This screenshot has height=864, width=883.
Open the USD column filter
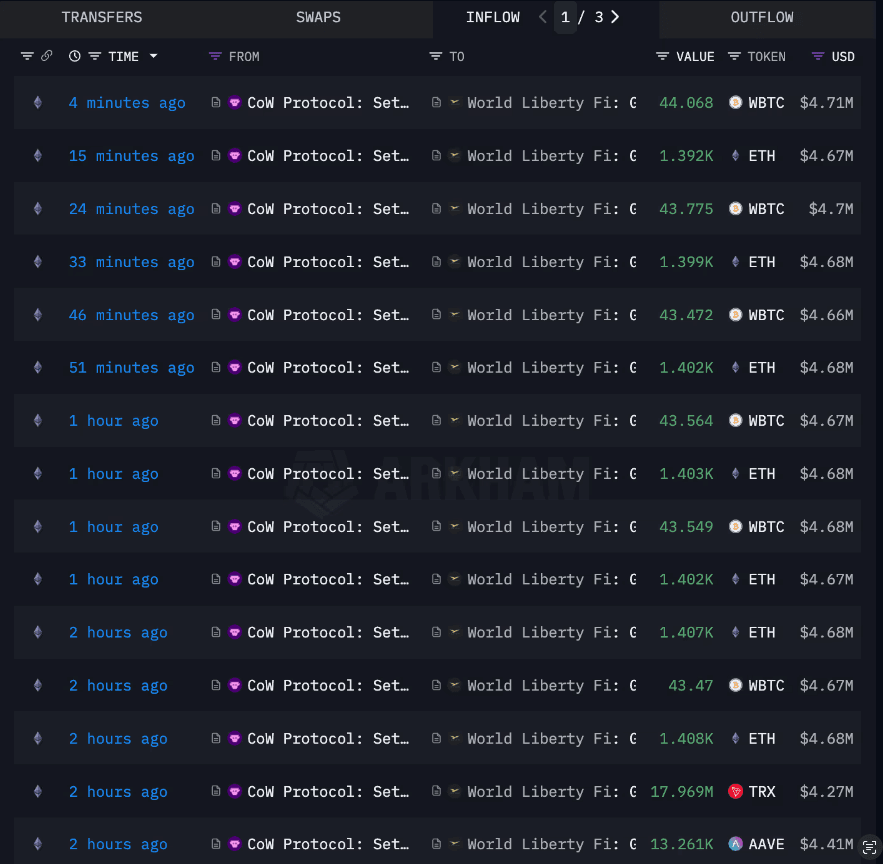pyautogui.click(x=818, y=56)
